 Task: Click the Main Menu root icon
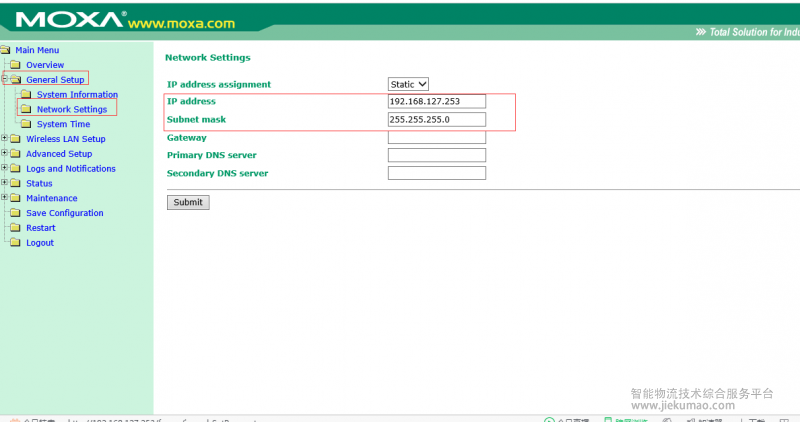point(6,50)
